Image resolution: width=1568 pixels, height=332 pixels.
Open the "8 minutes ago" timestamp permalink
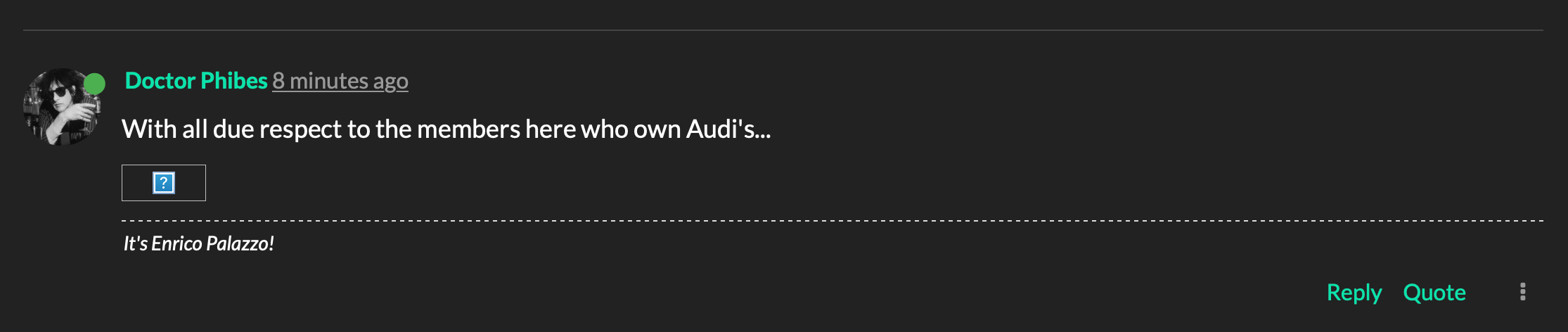tap(340, 82)
